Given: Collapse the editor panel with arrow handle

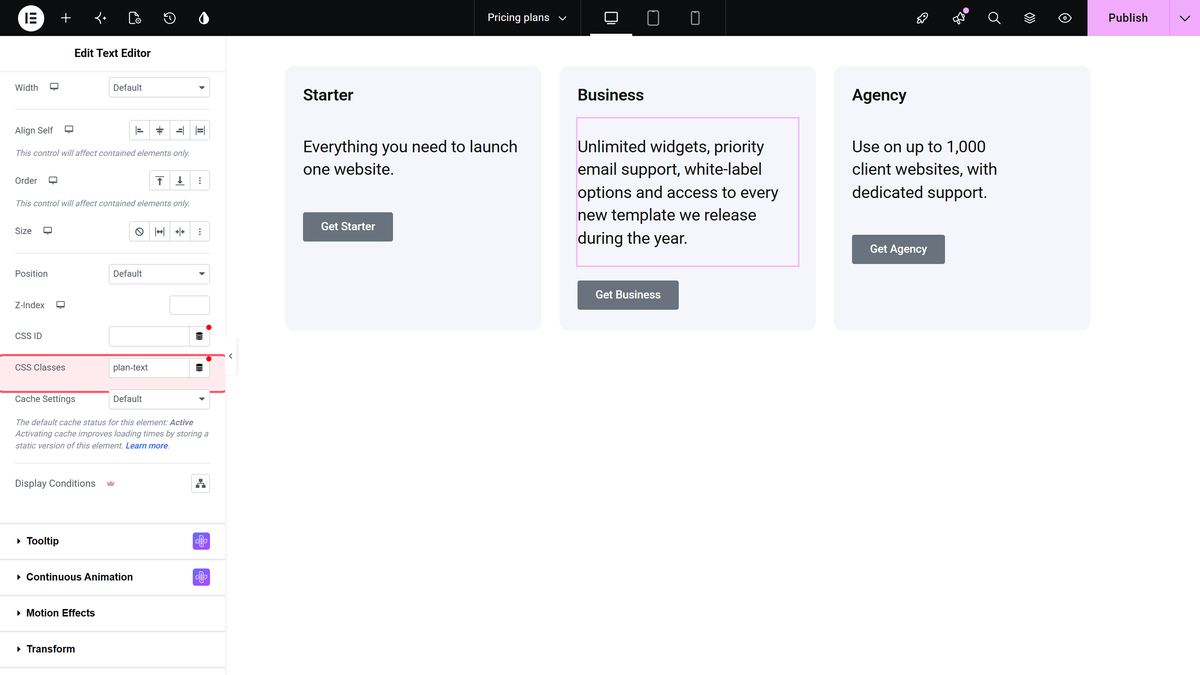Looking at the screenshot, I should (x=231, y=356).
